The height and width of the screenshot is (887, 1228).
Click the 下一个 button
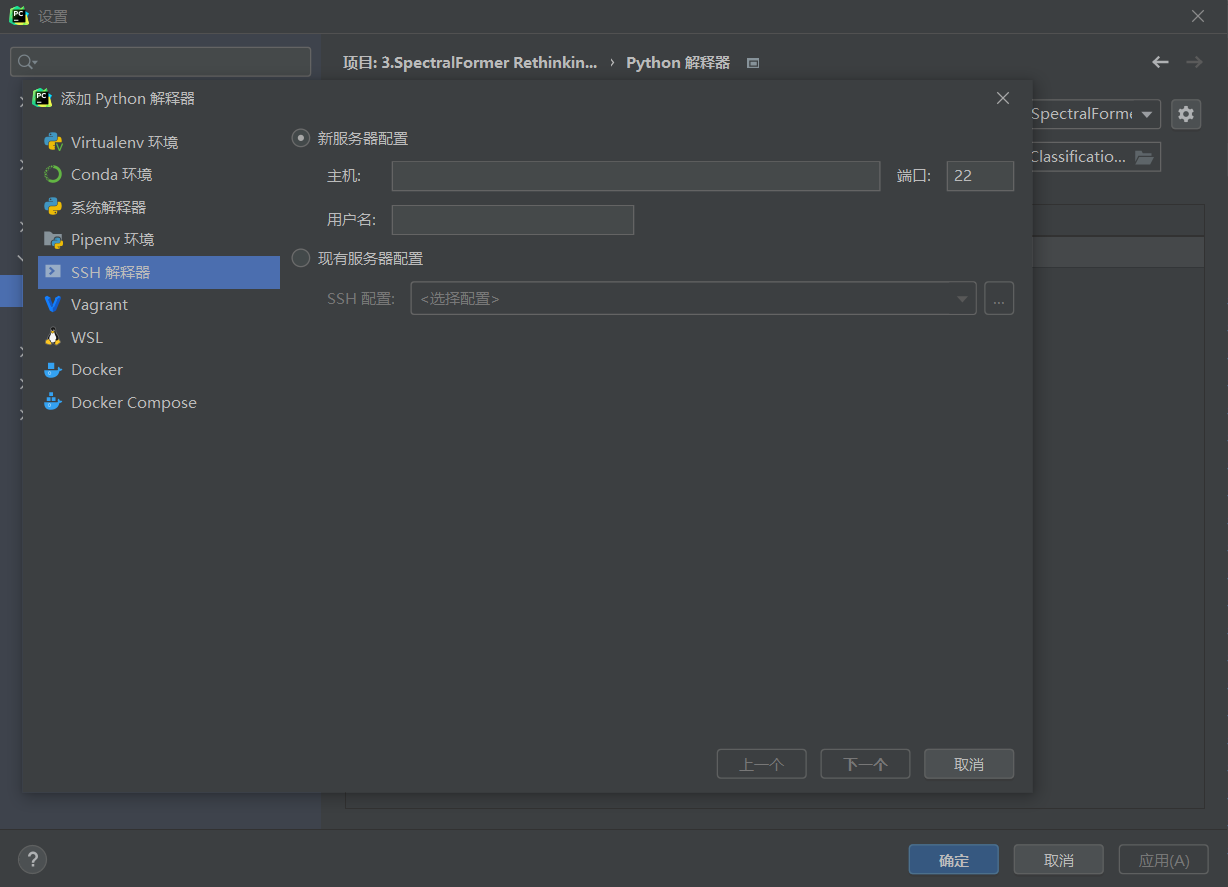point(865,764)
